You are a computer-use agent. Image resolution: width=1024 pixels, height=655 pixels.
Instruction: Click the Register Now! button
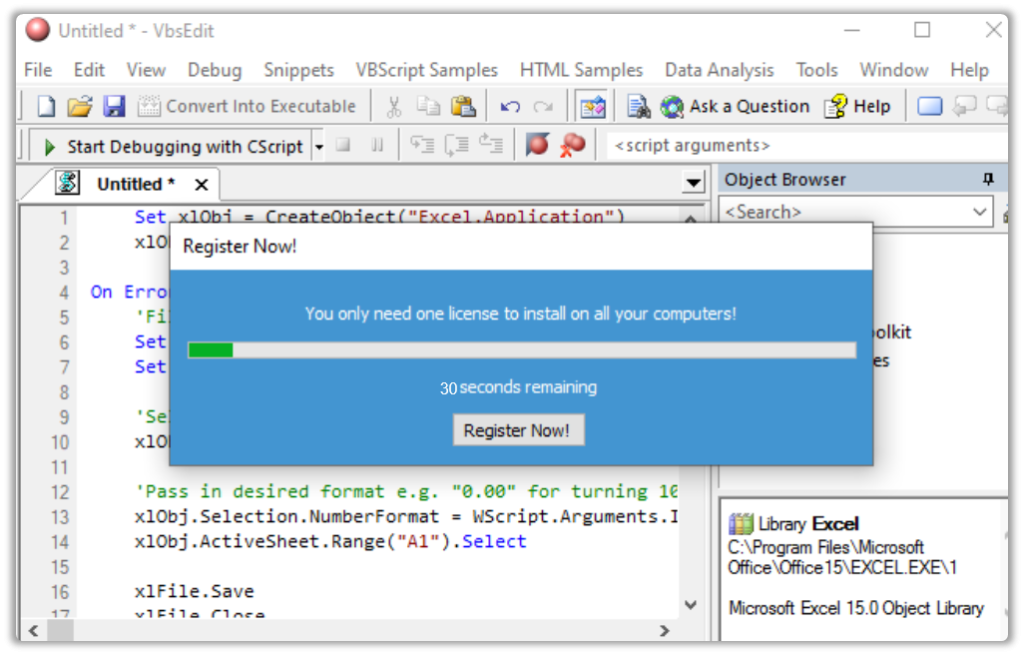click(x=519, y=430)
